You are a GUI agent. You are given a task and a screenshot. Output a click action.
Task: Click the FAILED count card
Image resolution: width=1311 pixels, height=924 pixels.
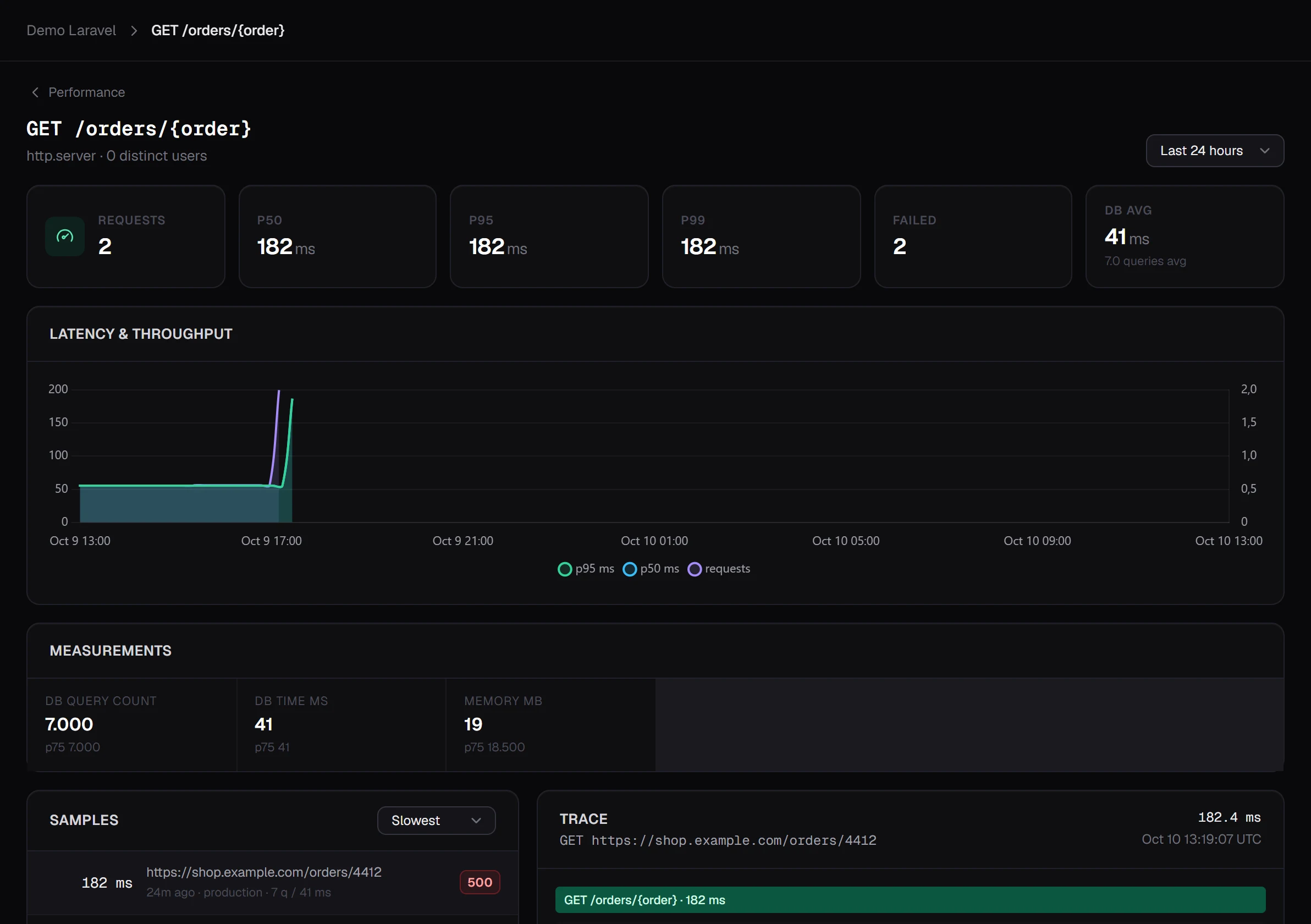(x=973, y=237)
